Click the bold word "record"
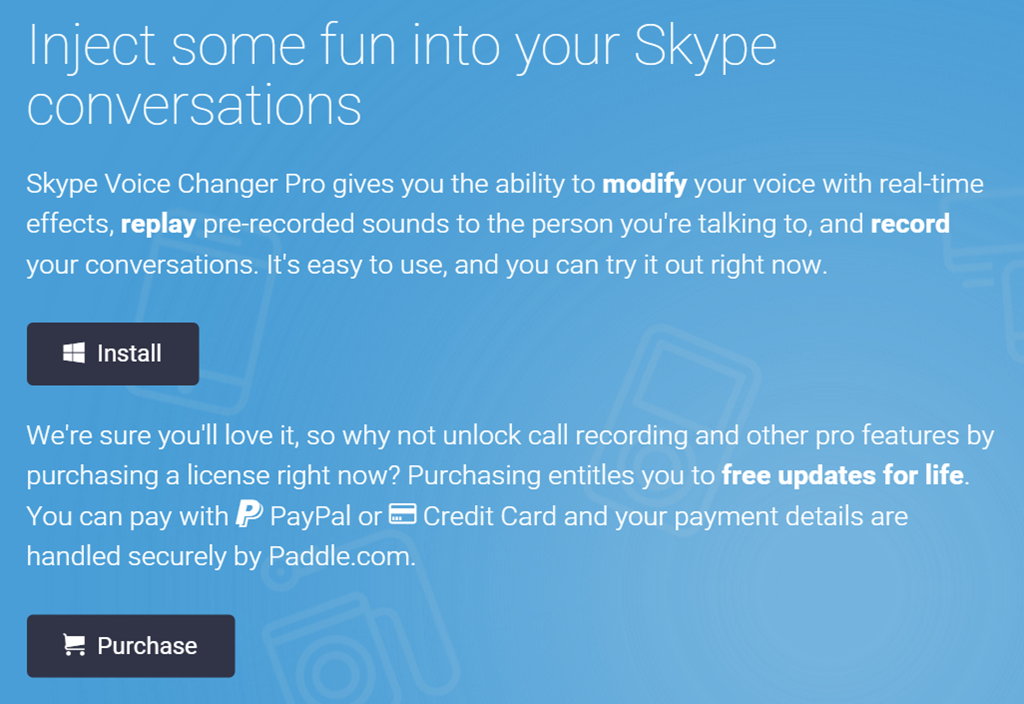Screen dimensions: 1024x704 (910, 224)
